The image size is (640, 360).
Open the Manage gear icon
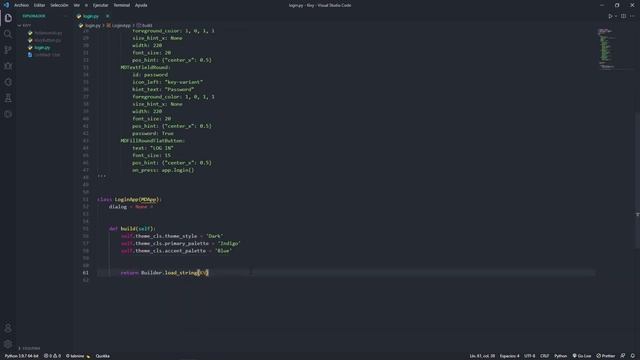pos(8,344)
